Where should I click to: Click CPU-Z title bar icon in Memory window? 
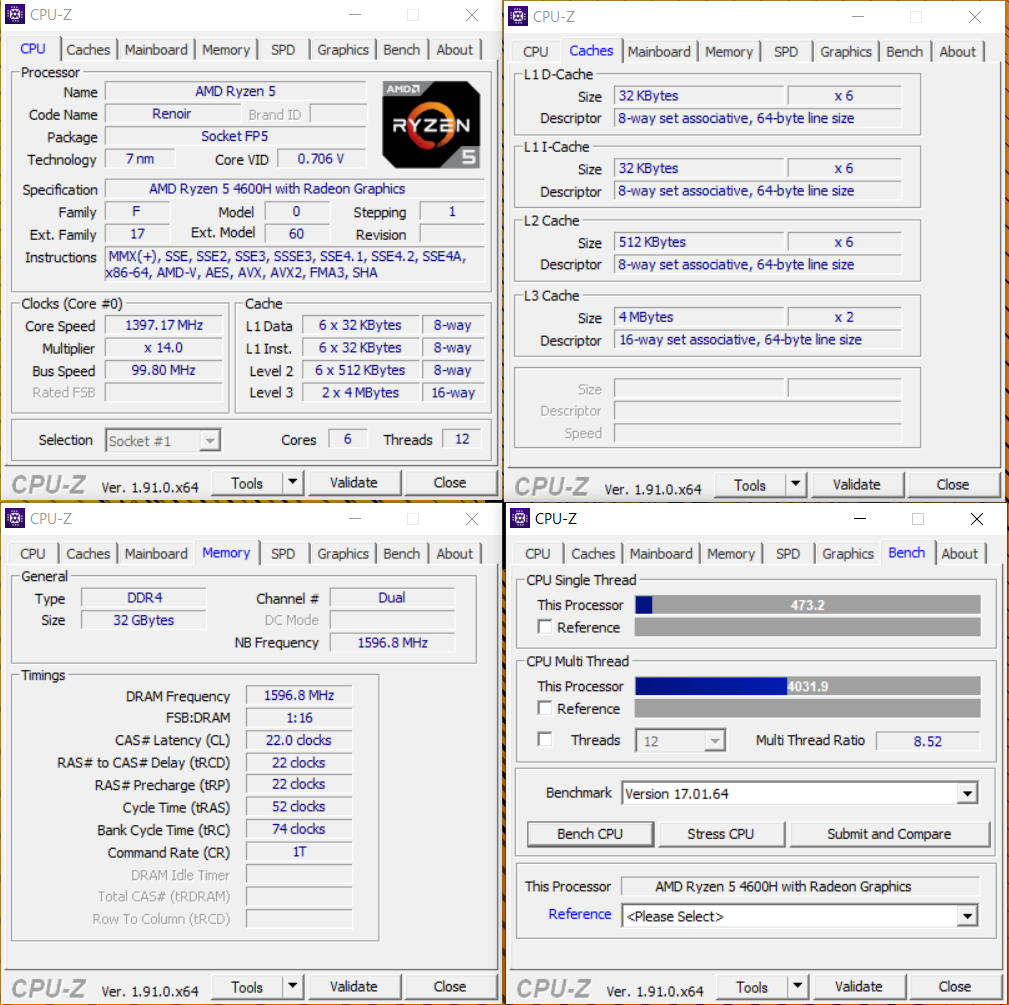[14, 518]
